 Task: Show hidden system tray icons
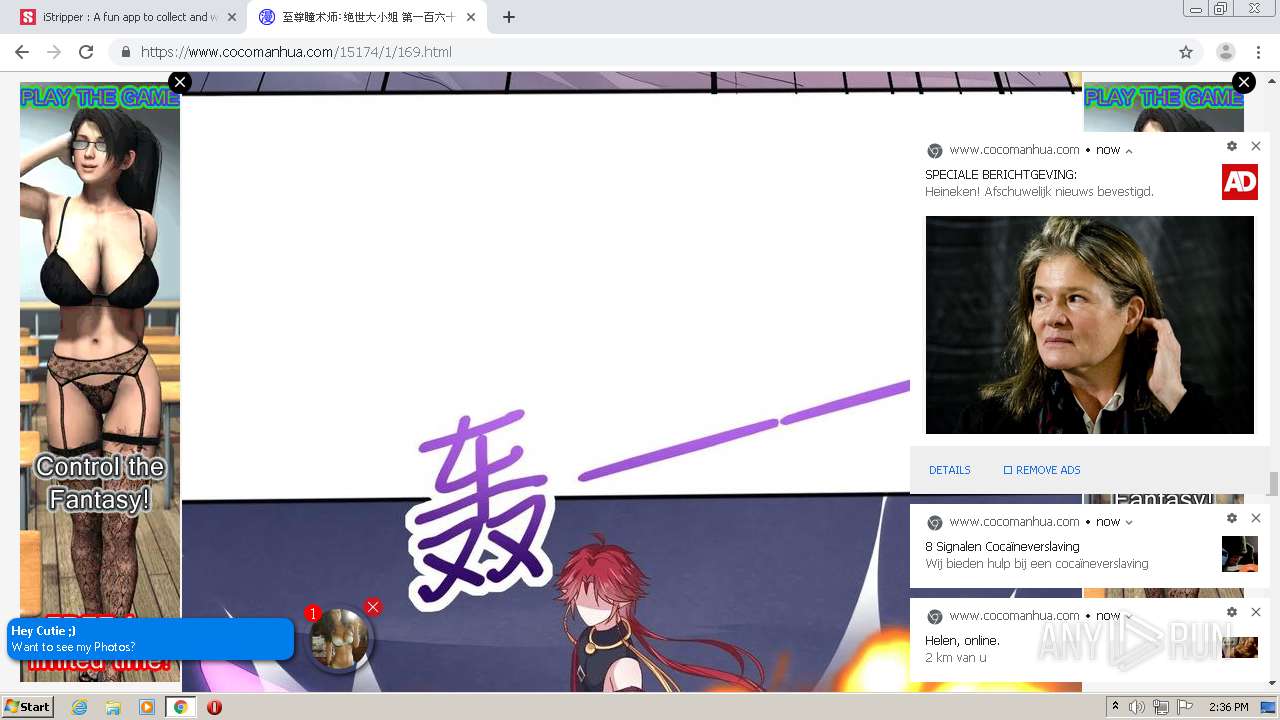tap(1116, 707)
